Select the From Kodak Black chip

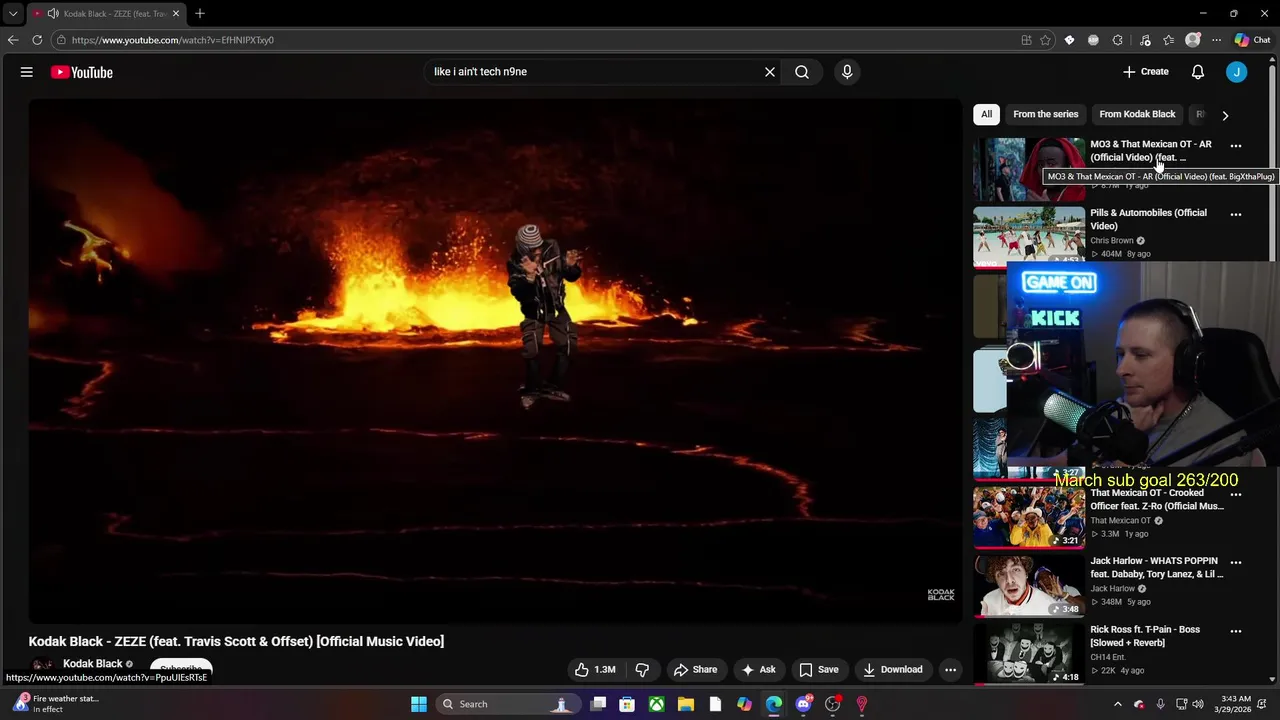[1137, 114]
